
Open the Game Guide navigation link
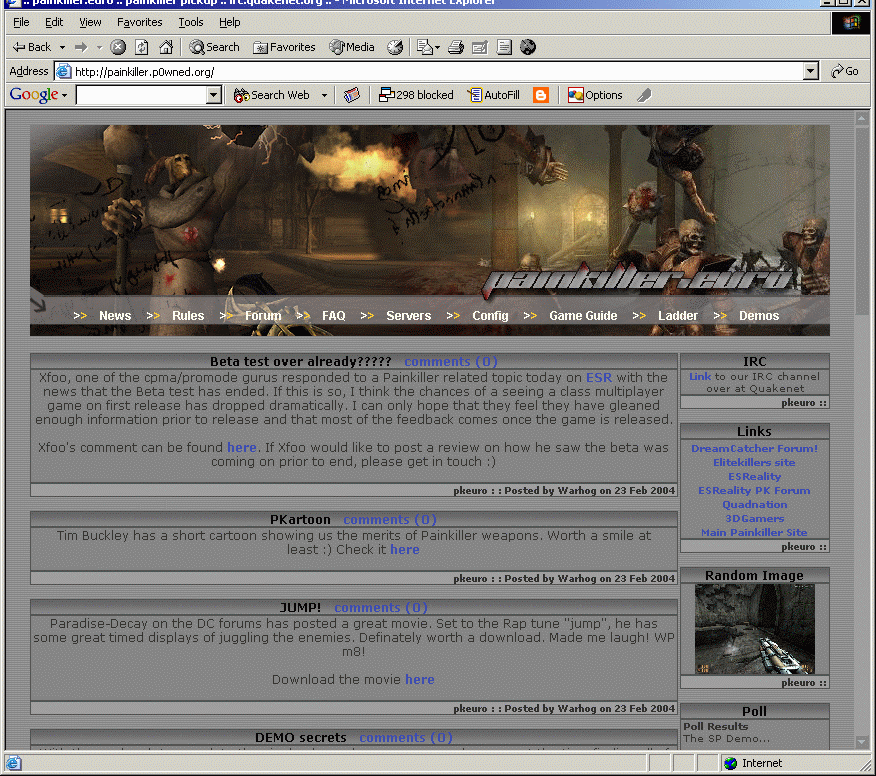(583, 316)
